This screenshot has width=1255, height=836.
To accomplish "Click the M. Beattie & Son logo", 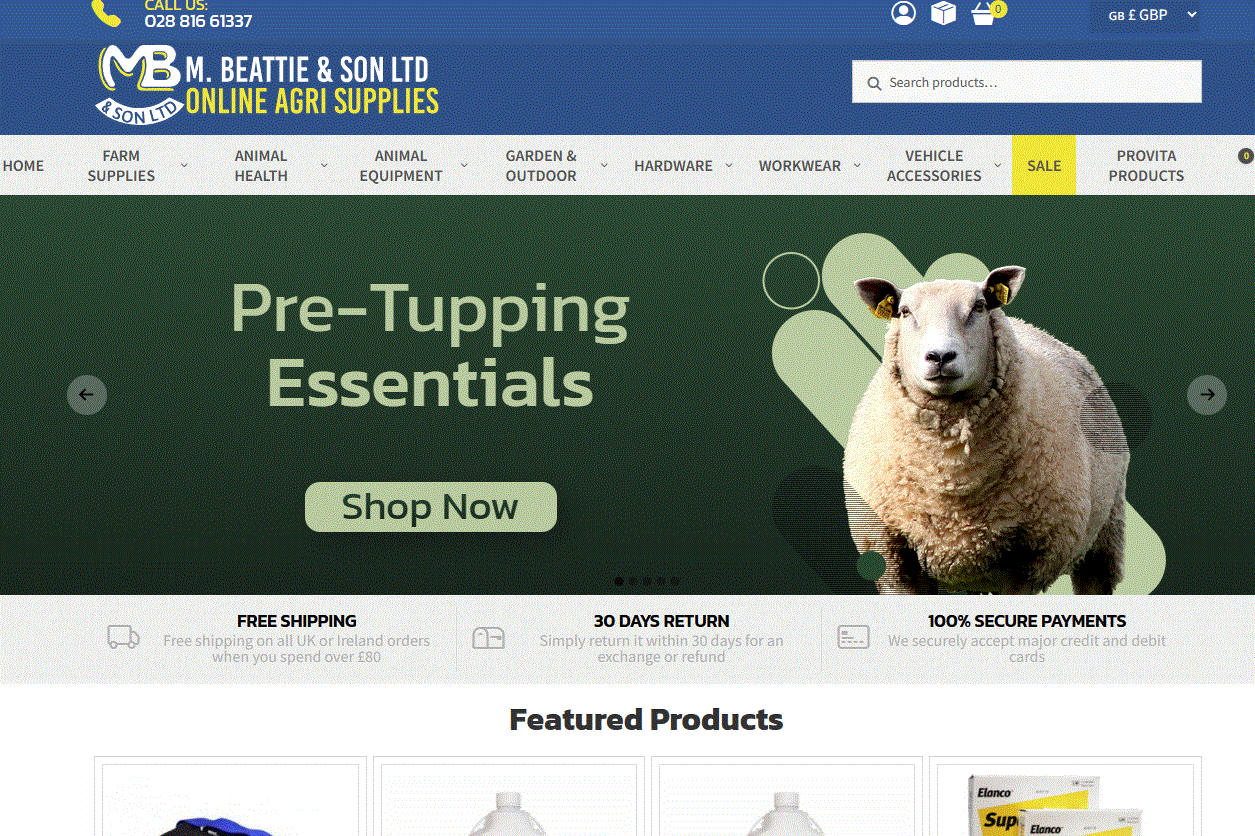I will 268,84.
